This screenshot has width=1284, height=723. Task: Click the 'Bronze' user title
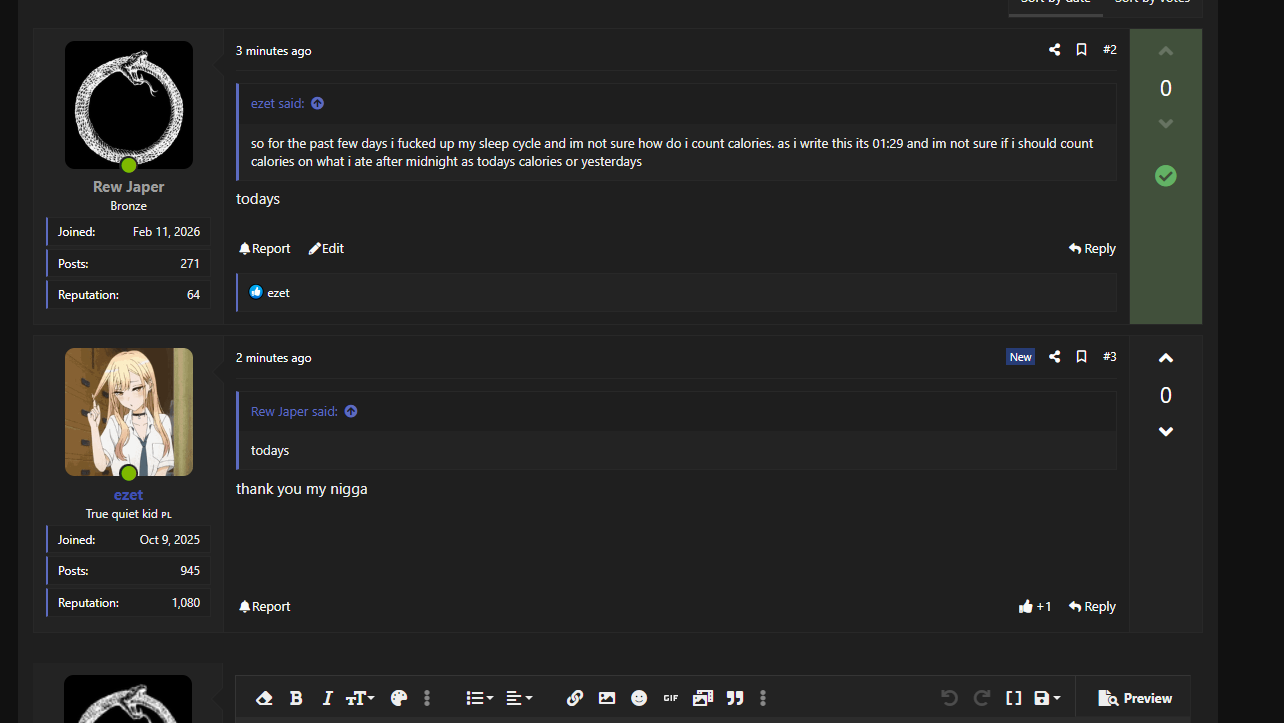(x=129, y=206)
